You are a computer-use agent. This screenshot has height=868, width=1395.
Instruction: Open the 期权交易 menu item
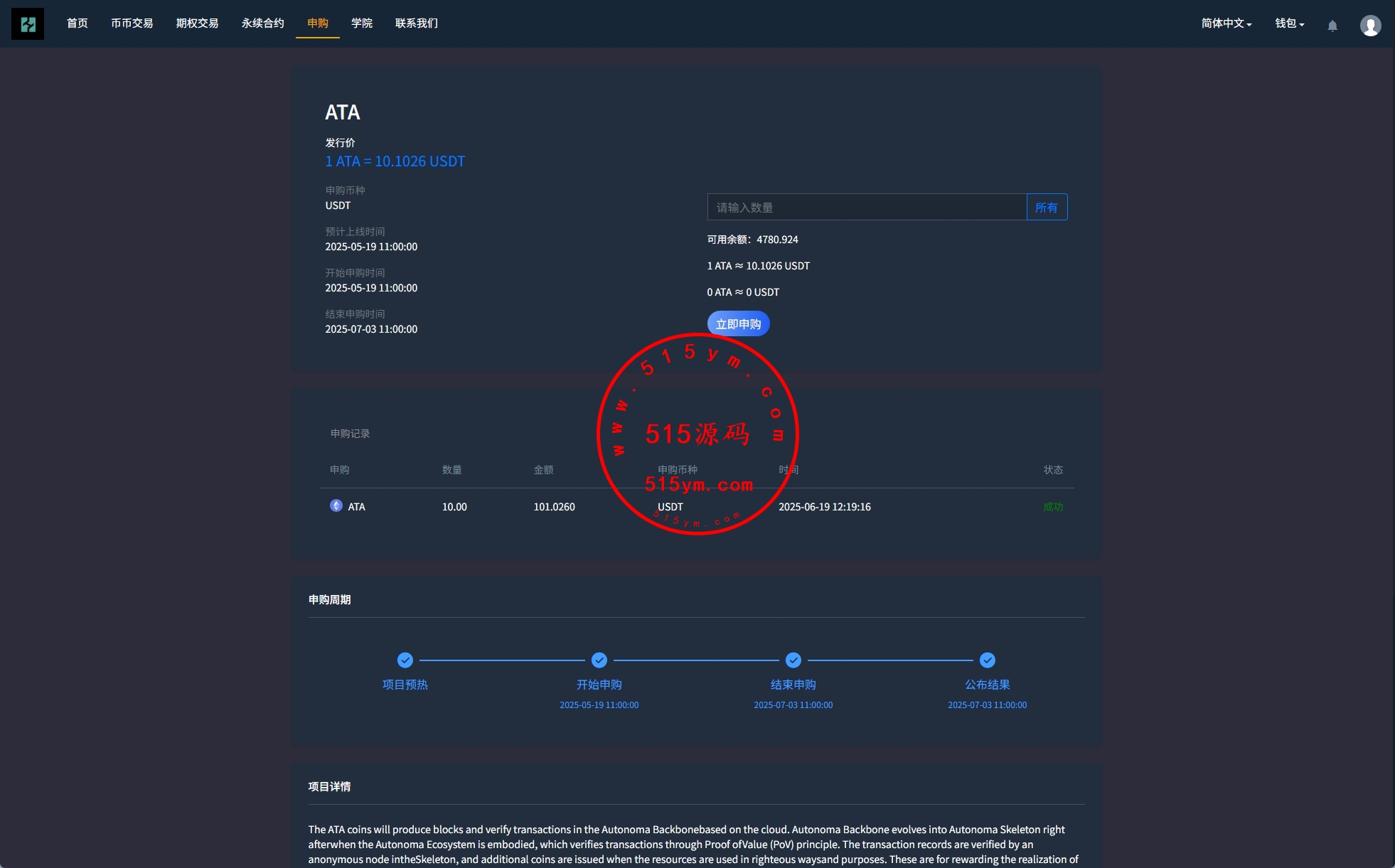(x=198, y=23)
